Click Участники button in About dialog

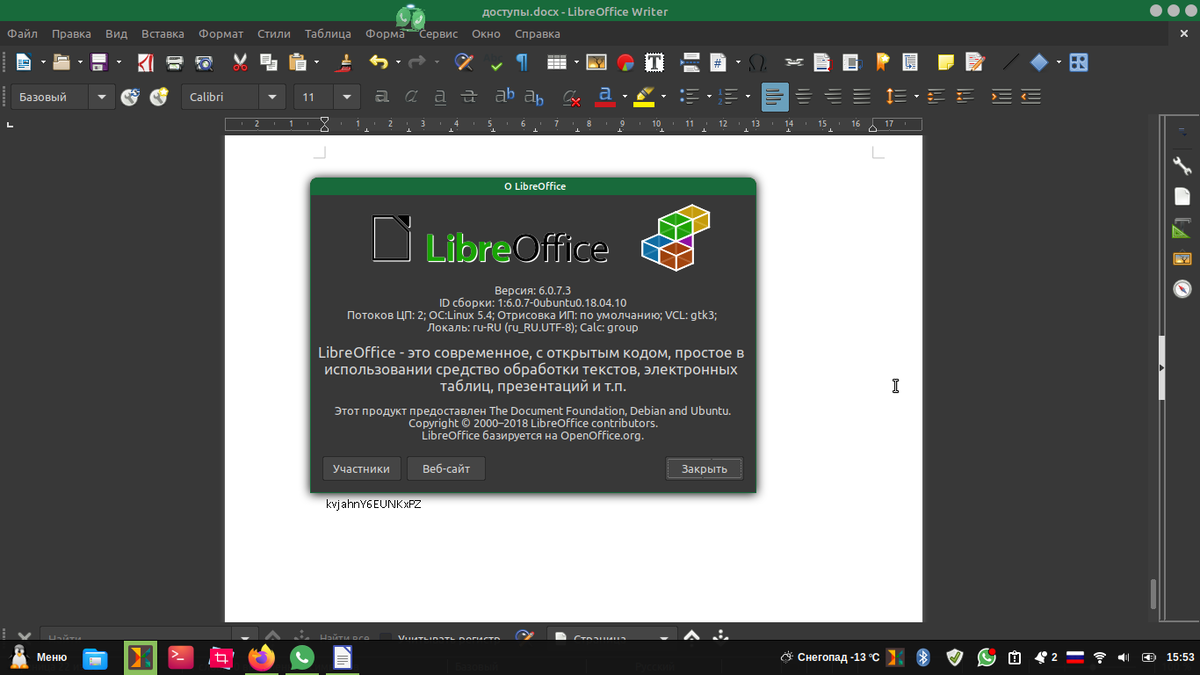[362, 468]
